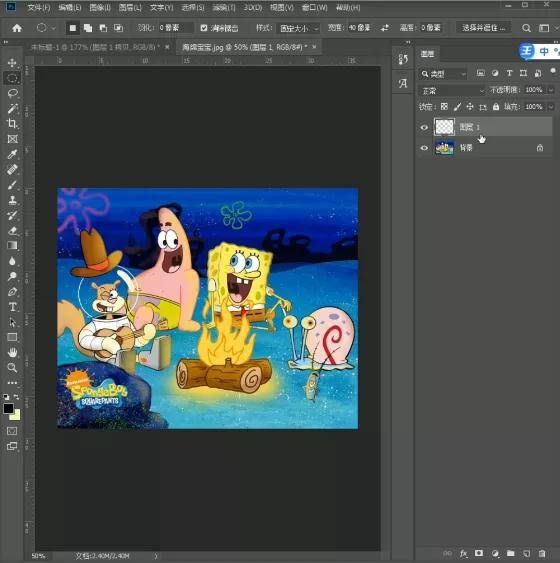560x563 pixels.
Task: Open the 图像(I) menu
Action: [x=100, y=7]
